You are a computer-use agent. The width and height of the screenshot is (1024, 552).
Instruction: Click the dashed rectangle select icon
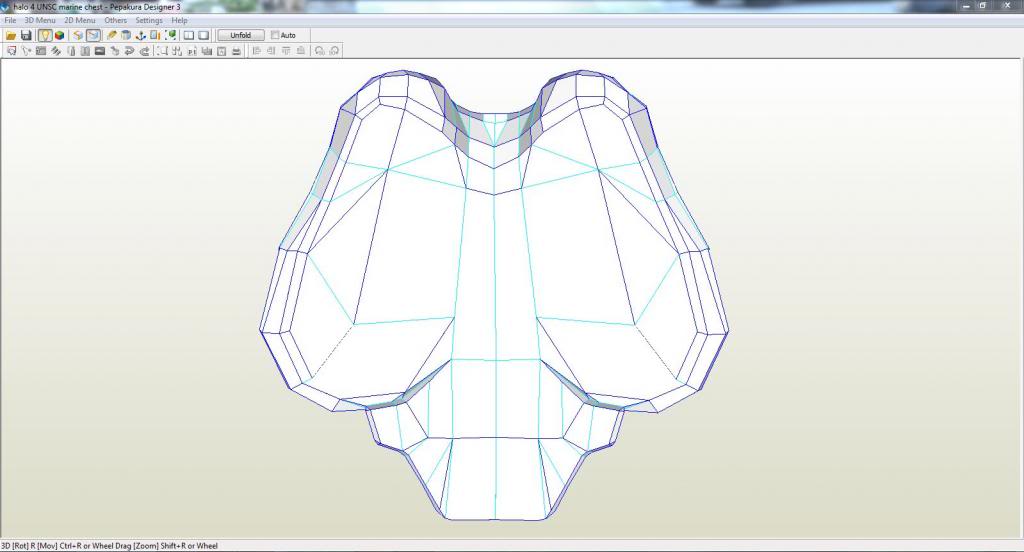pyautogui.click(x=162, y=51)
